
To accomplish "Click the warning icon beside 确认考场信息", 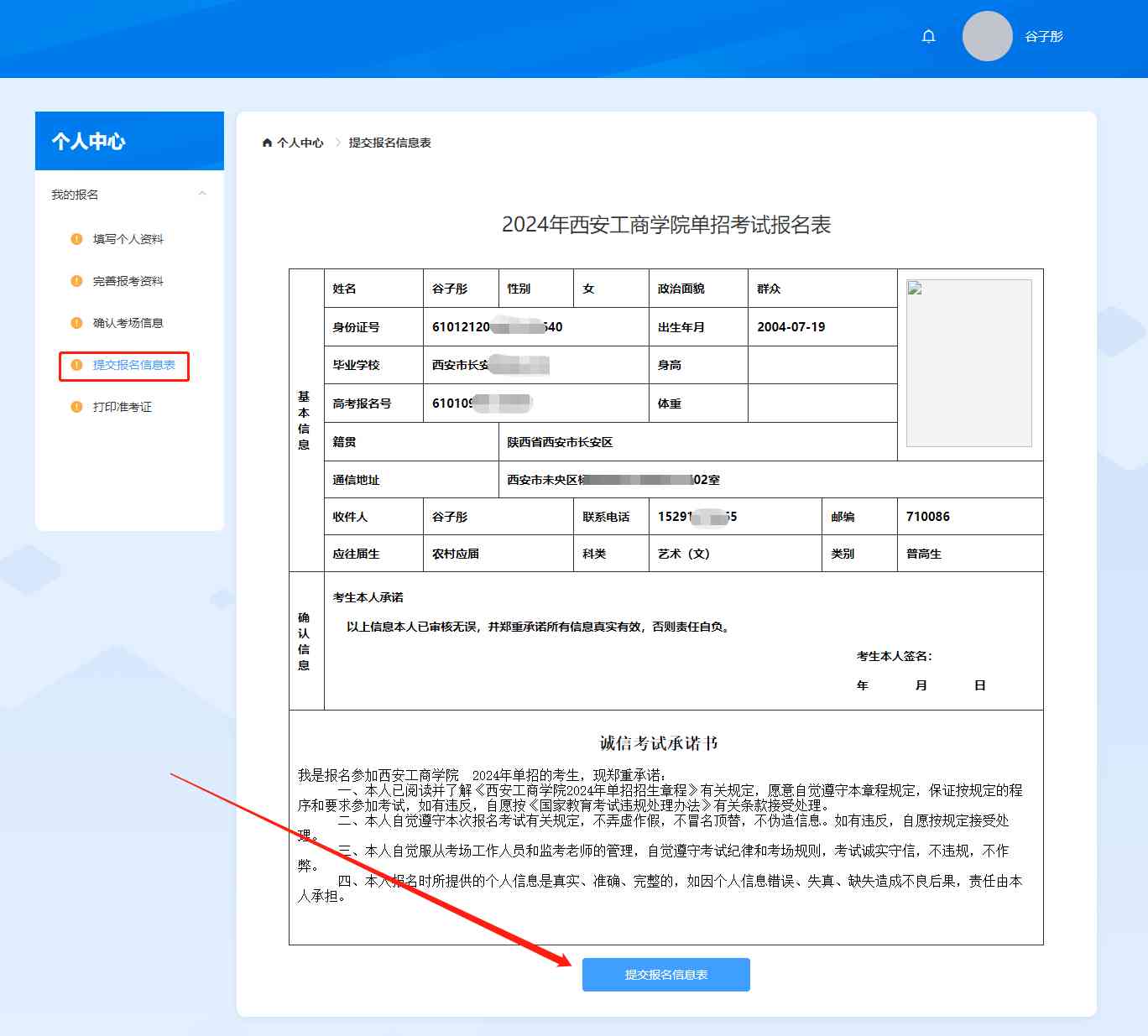I will (x=76, y=323).
